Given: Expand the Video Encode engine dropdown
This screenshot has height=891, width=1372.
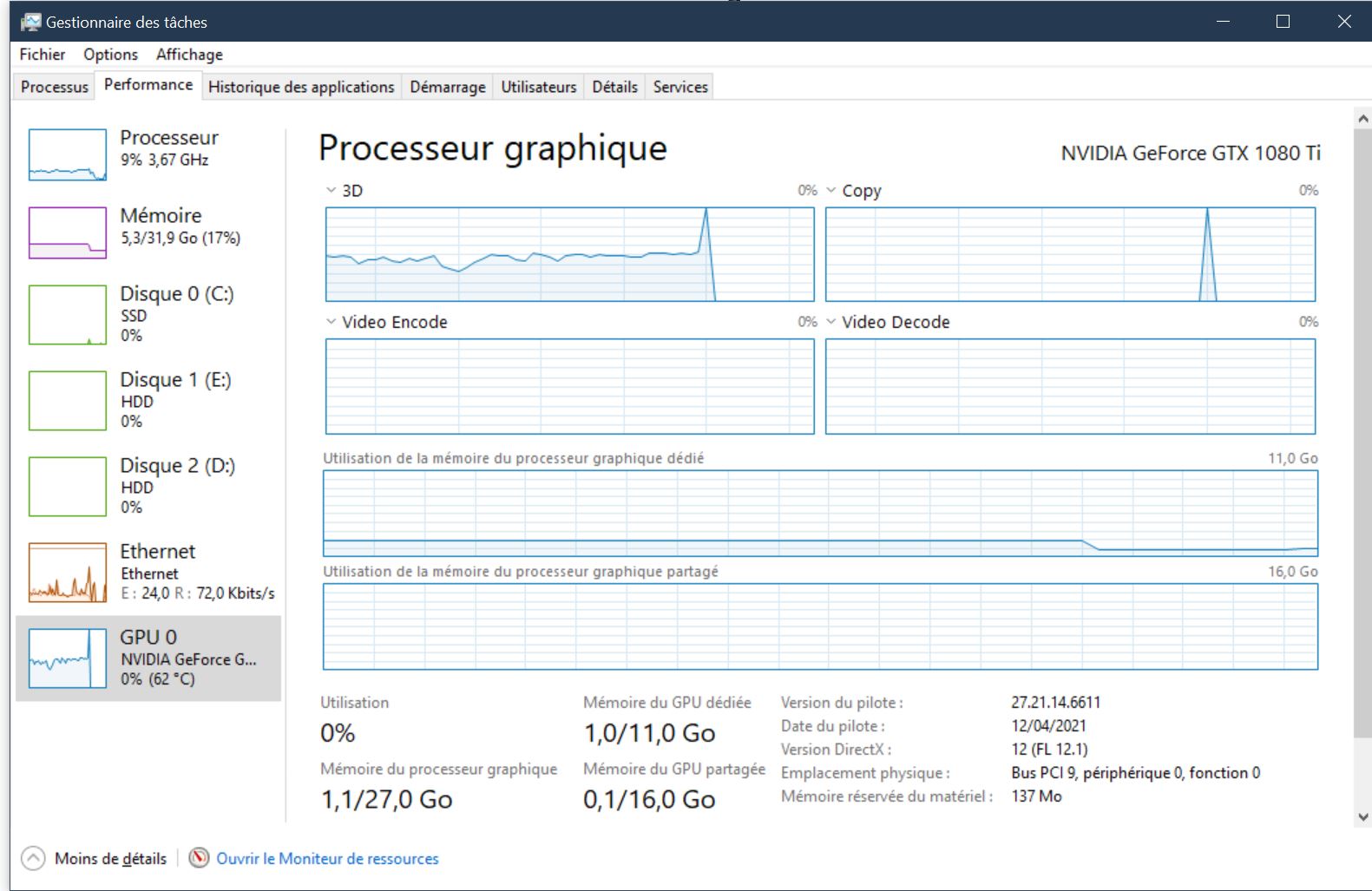Looking at the screenshot, I should click(331, 322).
